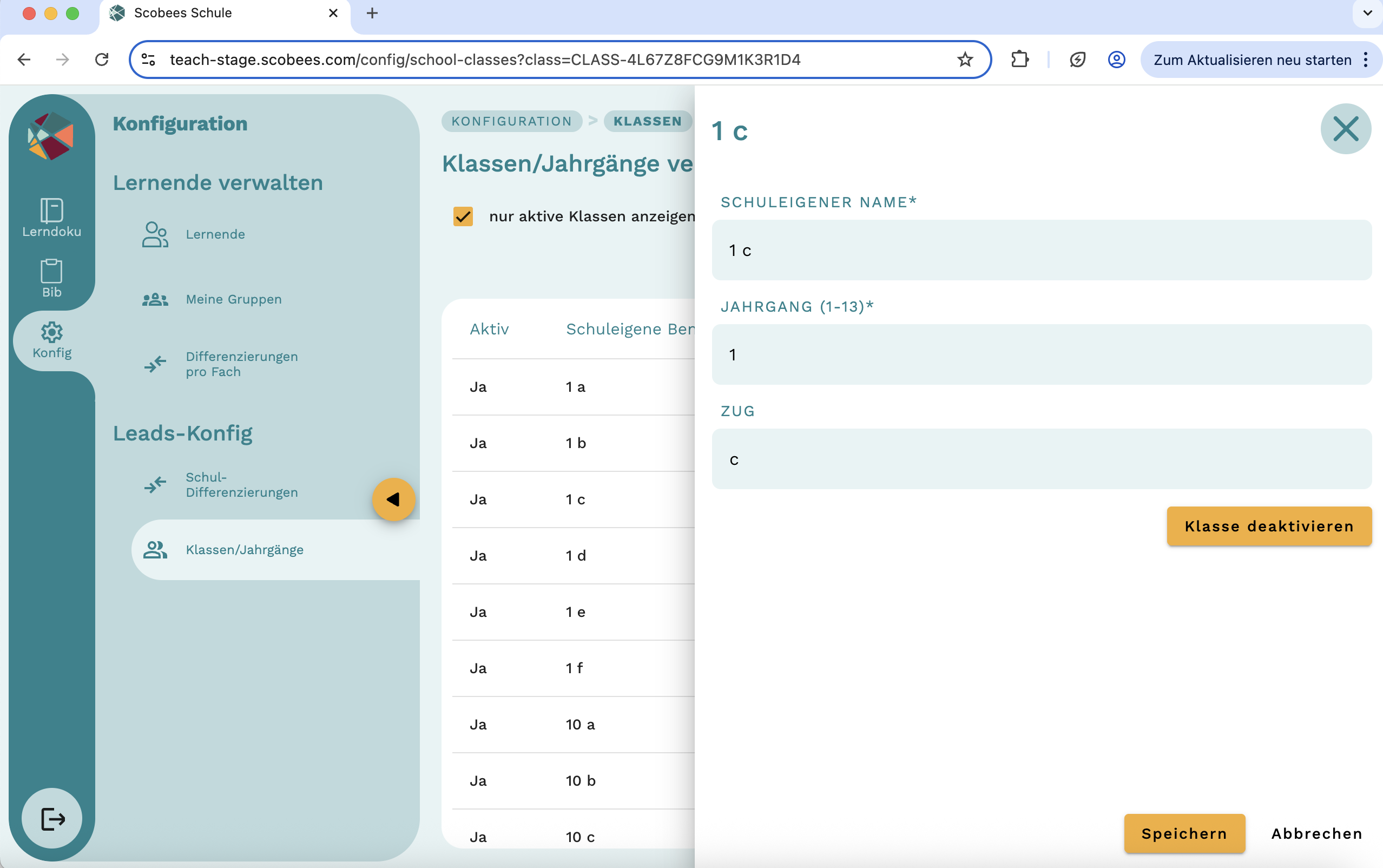Click into the Zug input field
The height and width of the screenshot is (868, 1383).
(1041, 459)
